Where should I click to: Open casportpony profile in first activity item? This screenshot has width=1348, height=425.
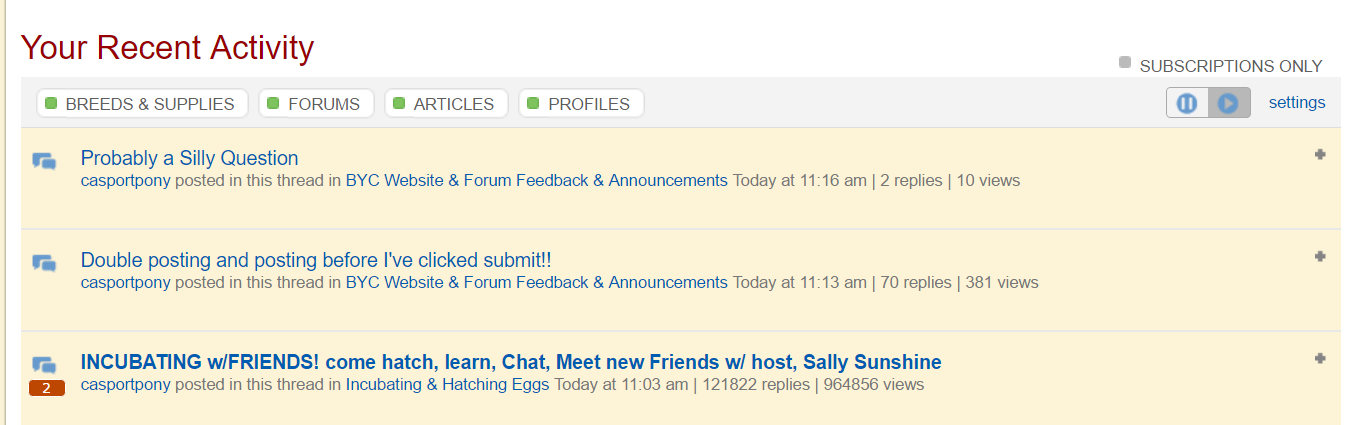pos(126,181)
